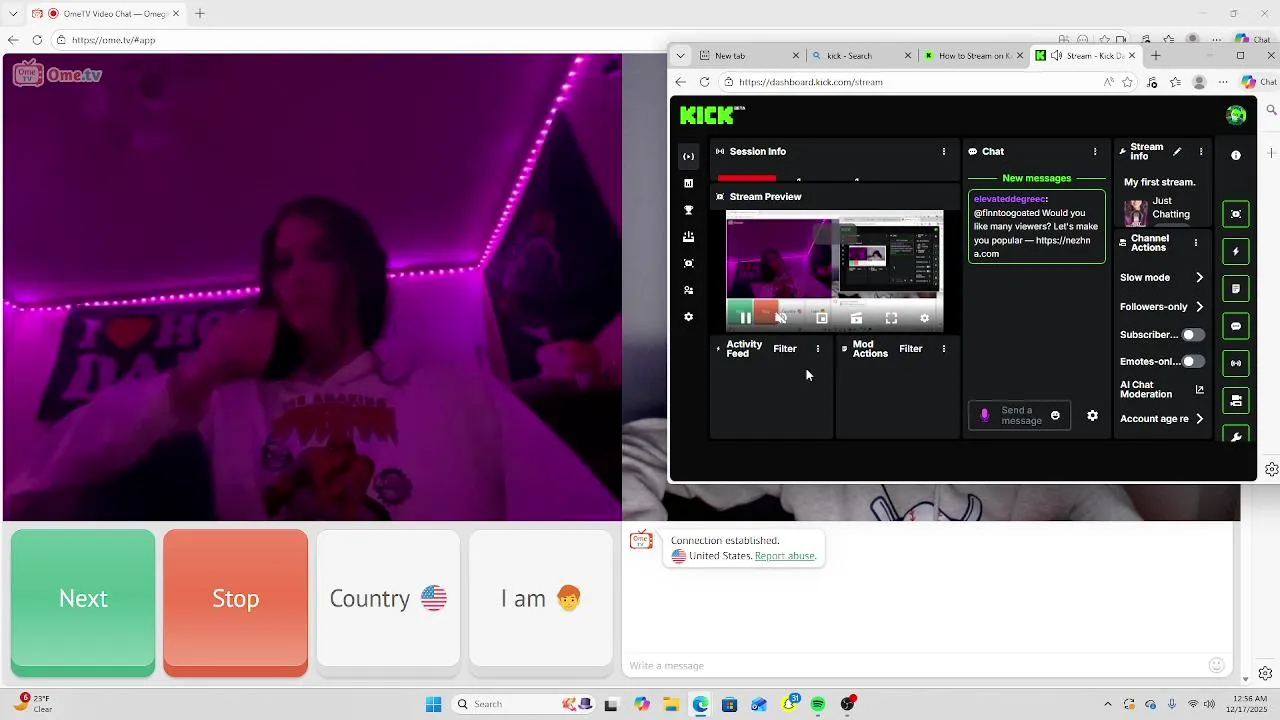Open the trophy achievements icon in Kick sidebar
The width and height of the screenshot is (1280, 720).
(x=688, y=210)
